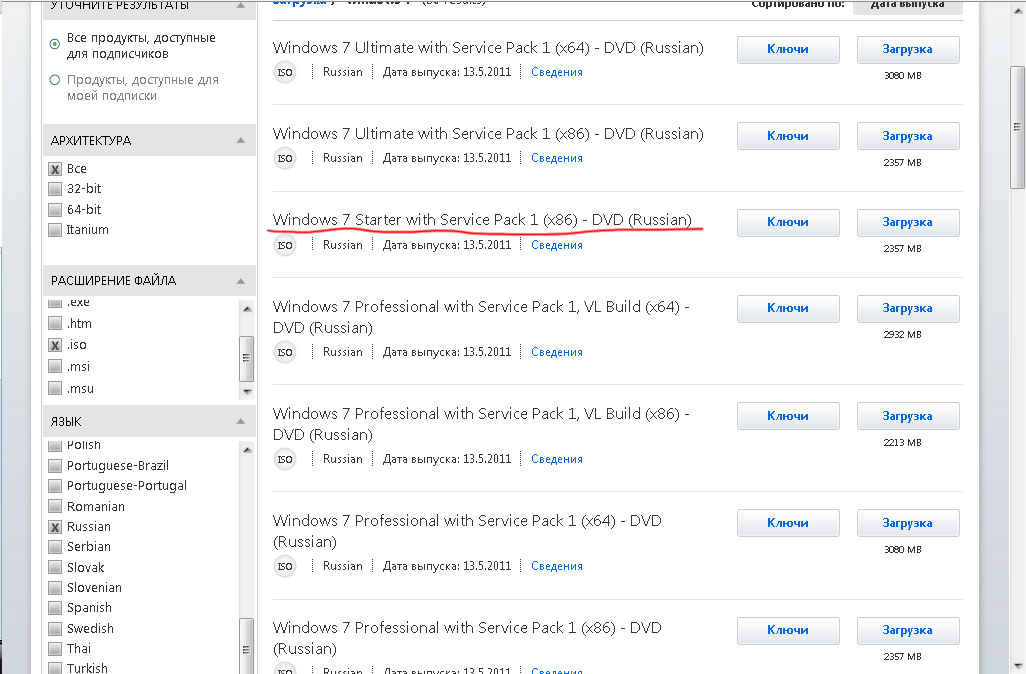1026x674 pixels.
Task: Open Сведения link for Professional x64 DVD
Action: tap(557, 566)
